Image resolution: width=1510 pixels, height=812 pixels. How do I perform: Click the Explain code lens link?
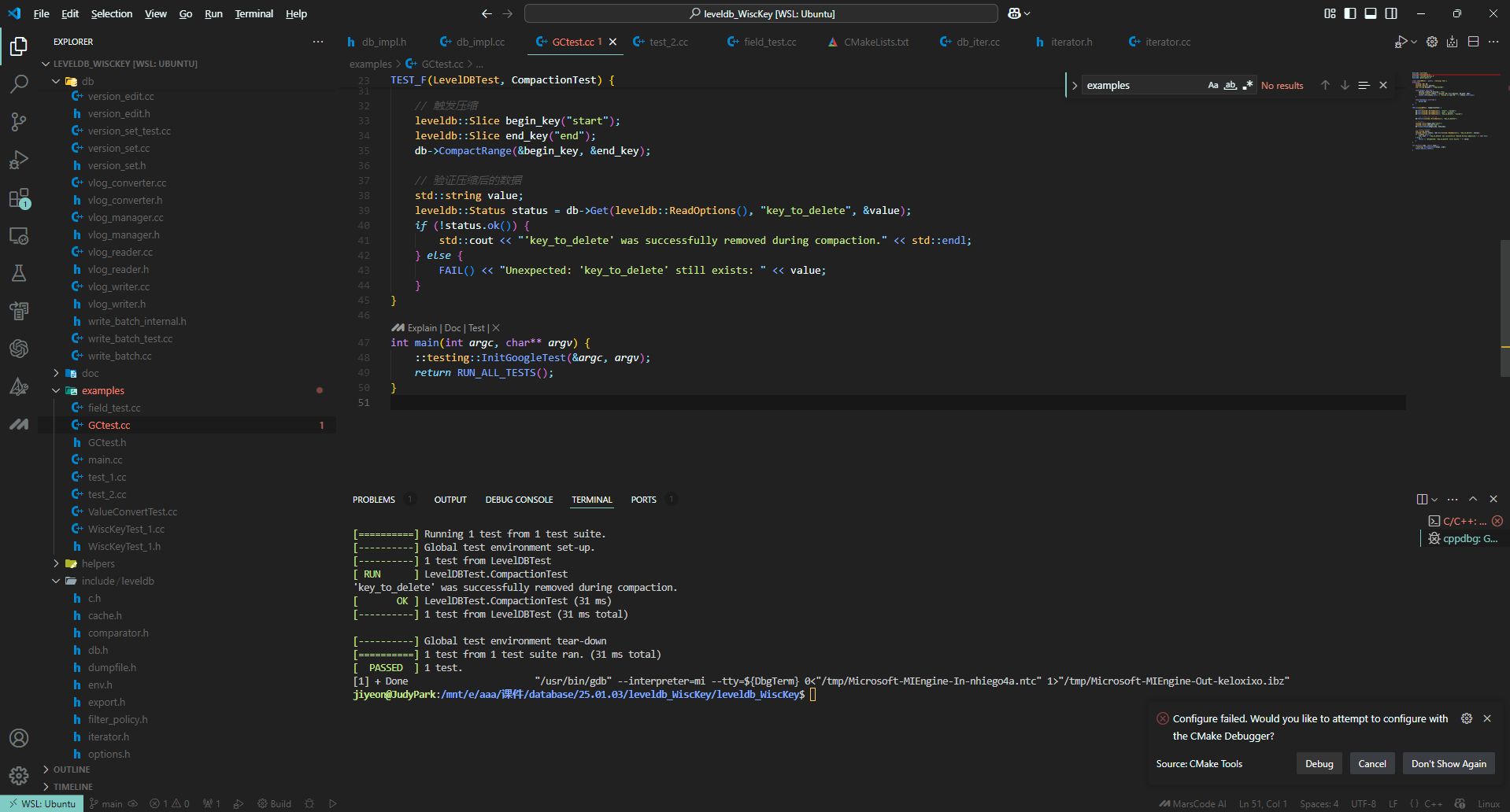click(x=422, y=328)
